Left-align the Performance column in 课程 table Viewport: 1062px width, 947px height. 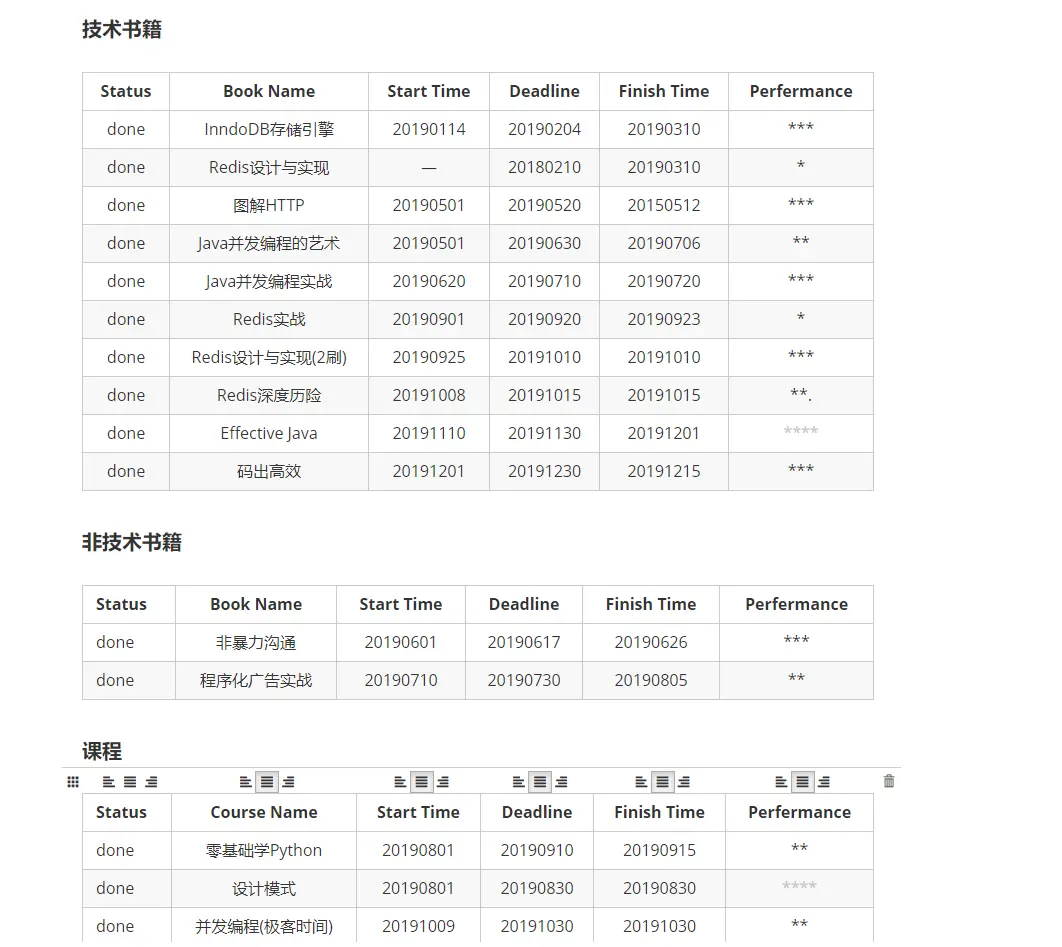(781, 782)
